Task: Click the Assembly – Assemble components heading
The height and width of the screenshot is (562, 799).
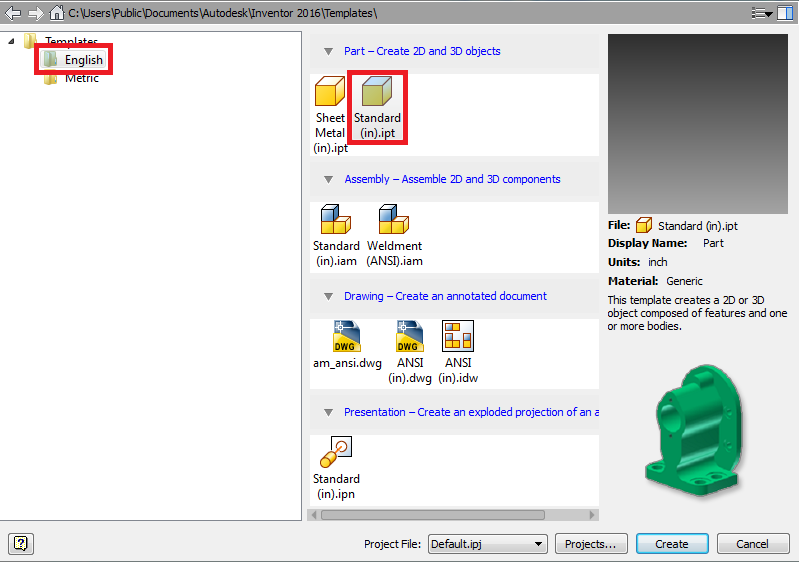Action: [x=452, y=179]
